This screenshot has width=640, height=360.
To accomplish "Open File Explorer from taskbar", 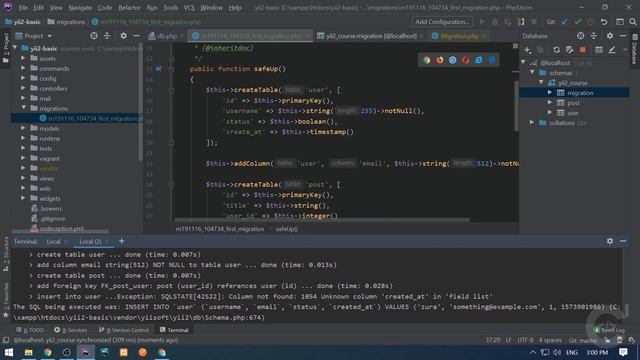I will pyautogui.click(x=28, y=352).
